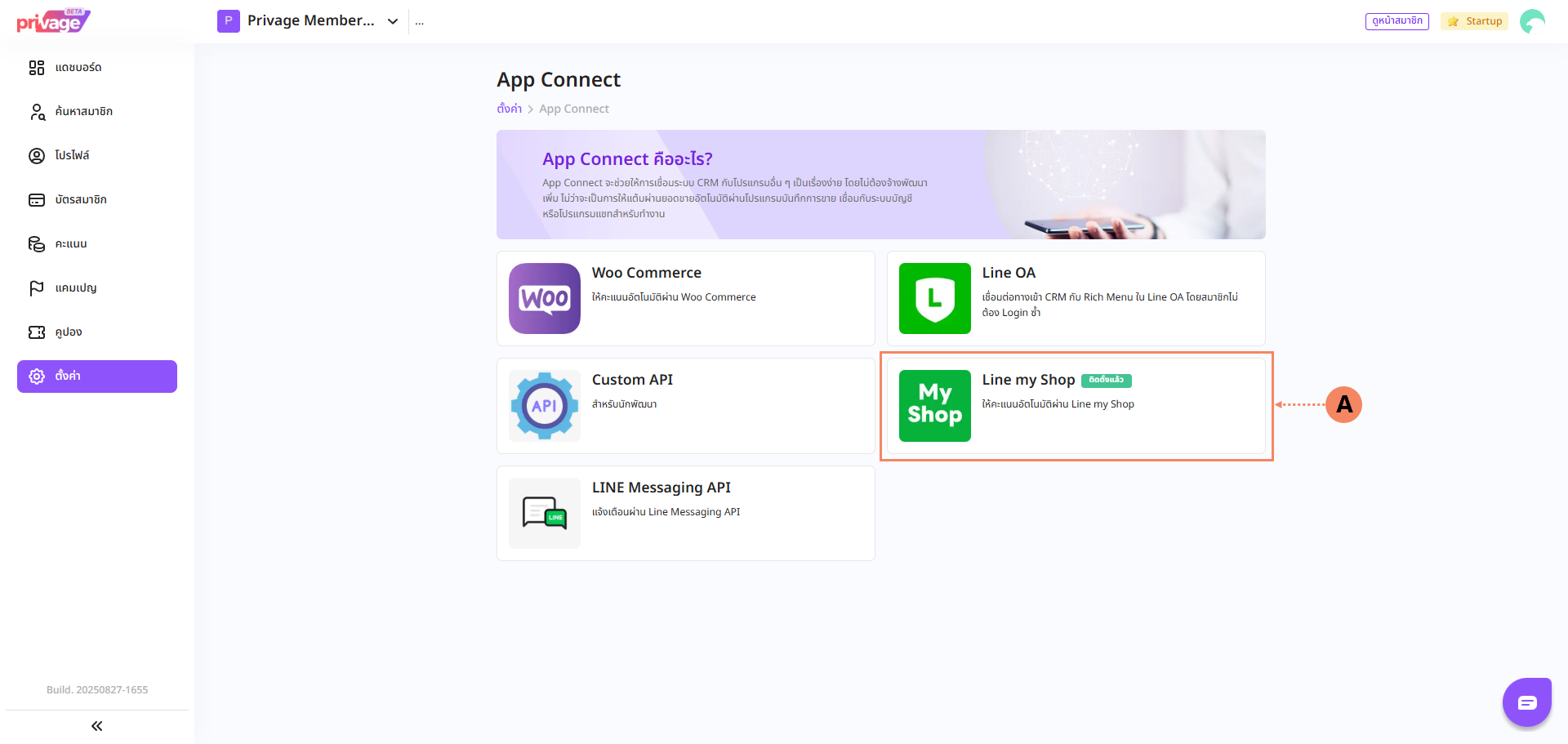Open the ellipsis menu beside member name
This screenshot has width=1568, height=744.
point(419,21)
